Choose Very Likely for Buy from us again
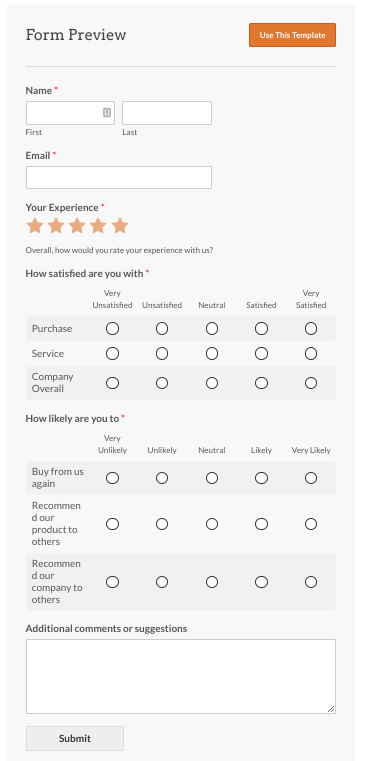Viewport: 369px width, 761px height. pyautogui.click(x=311, y=478)
